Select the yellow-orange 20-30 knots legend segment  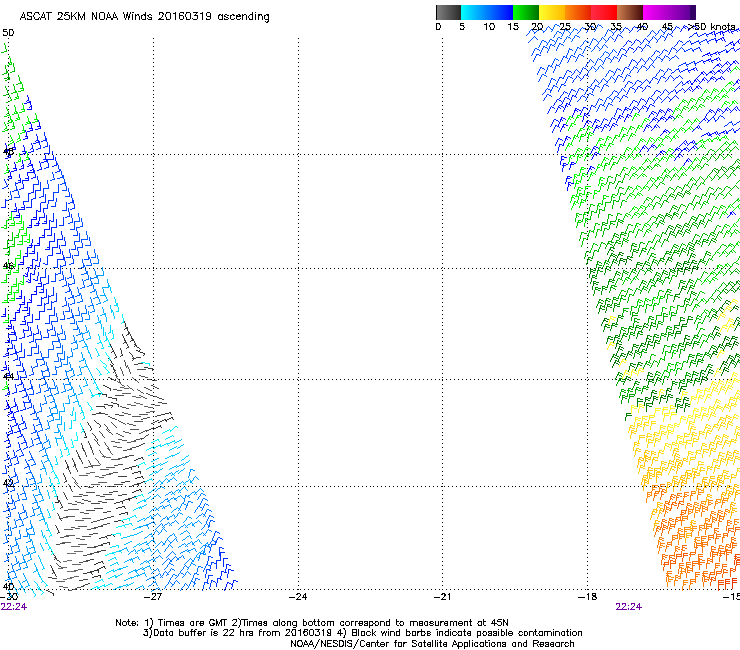point(565,12)
